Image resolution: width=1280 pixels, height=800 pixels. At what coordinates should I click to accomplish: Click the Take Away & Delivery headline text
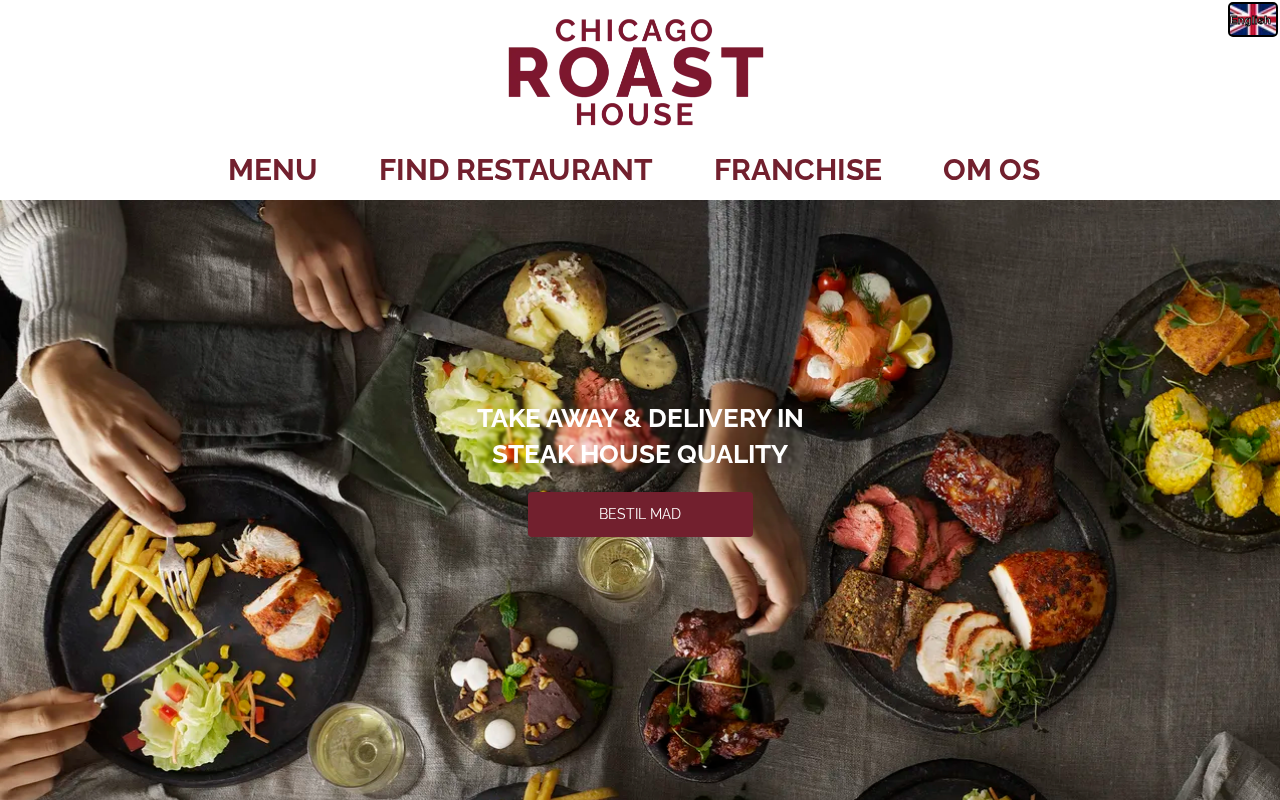(640, 436)
